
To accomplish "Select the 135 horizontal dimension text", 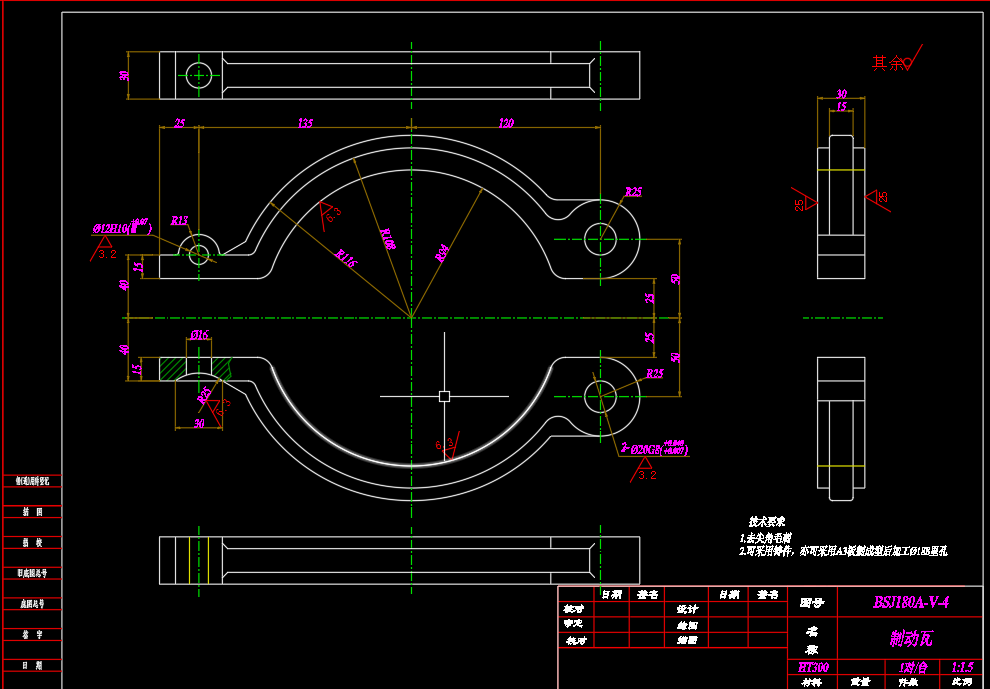I will [306, 123].
